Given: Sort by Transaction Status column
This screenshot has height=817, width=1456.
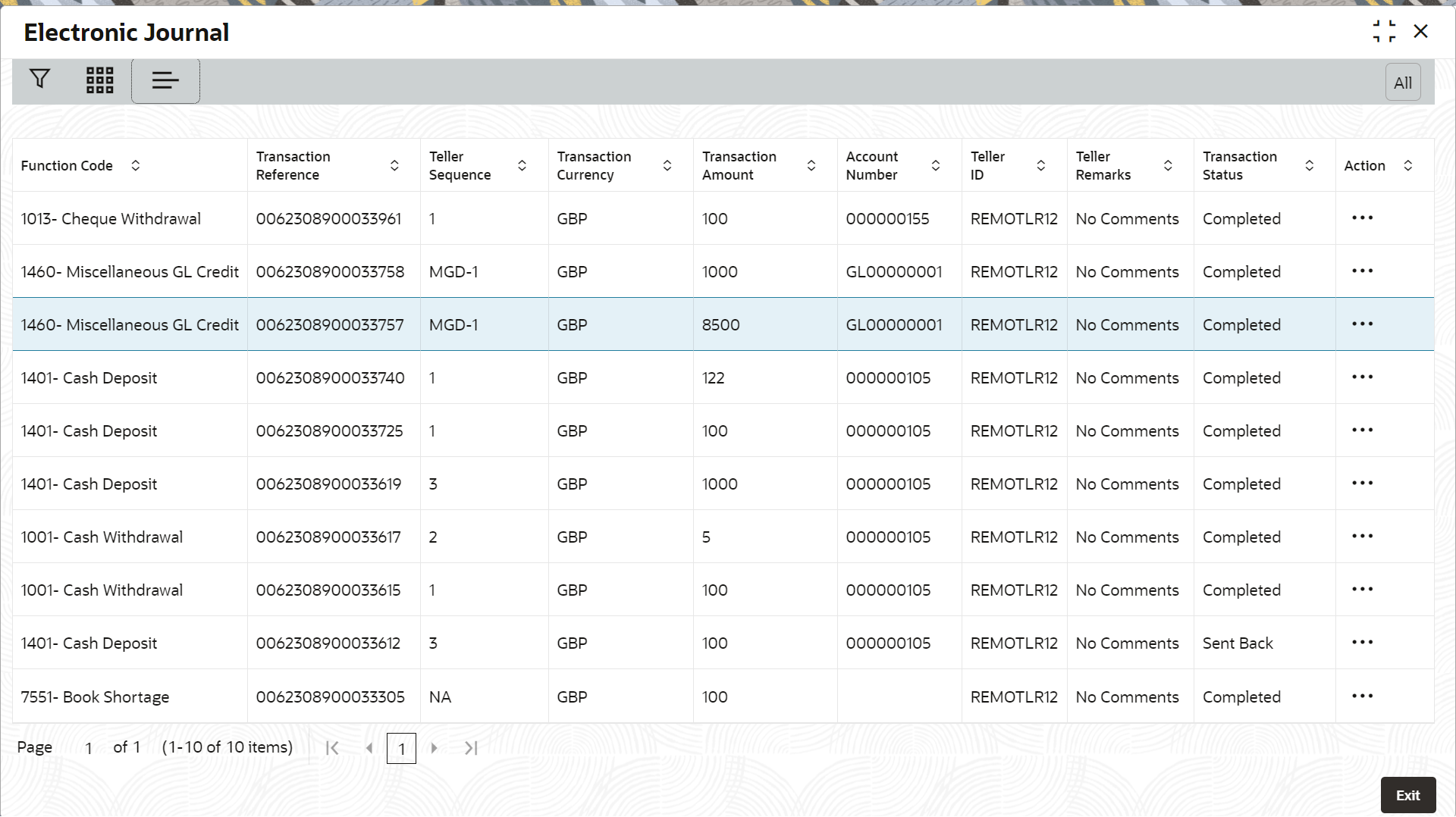Looking at the screenshot, I should [1309, 165].
